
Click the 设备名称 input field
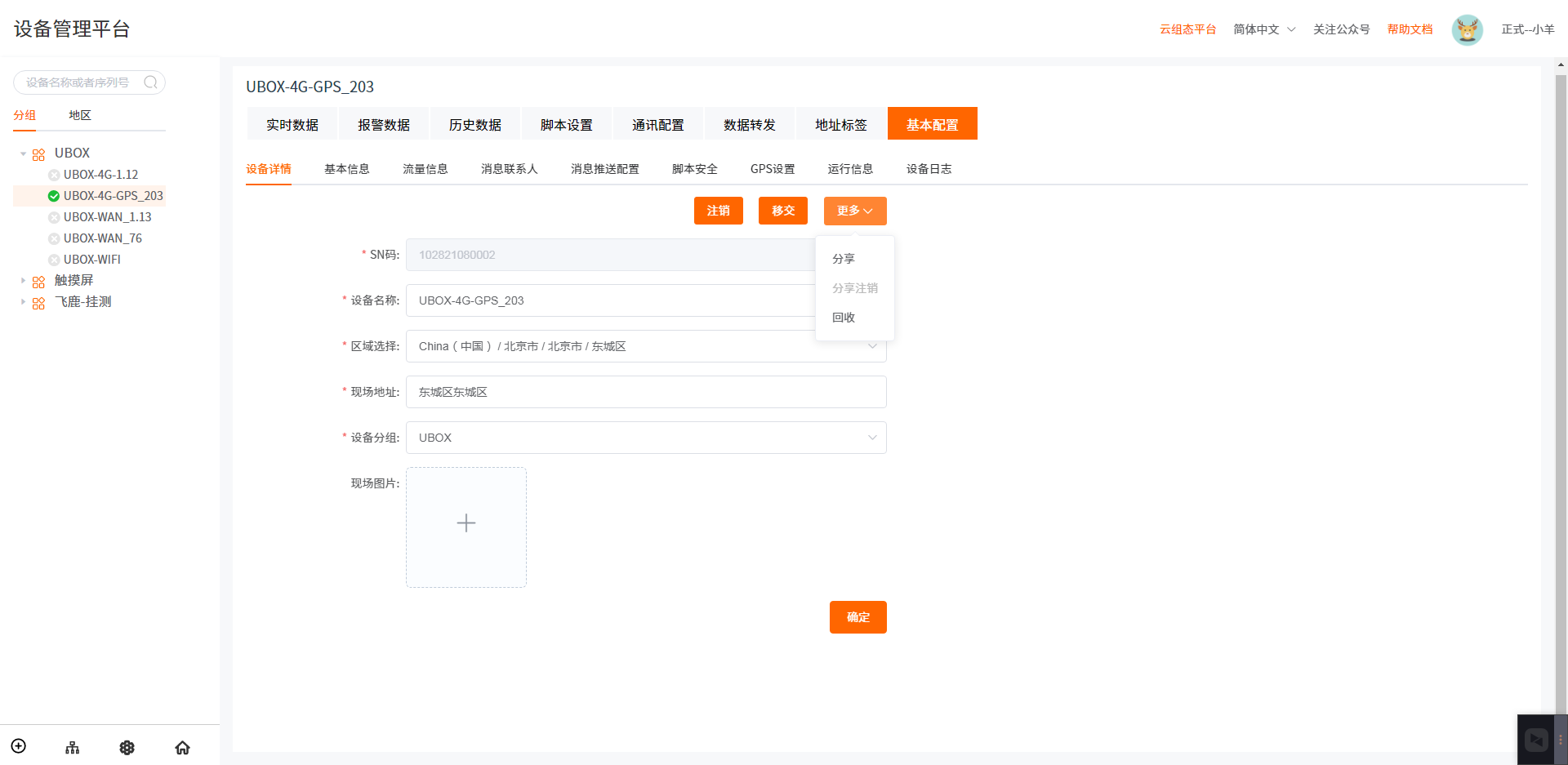pos(646,300)
